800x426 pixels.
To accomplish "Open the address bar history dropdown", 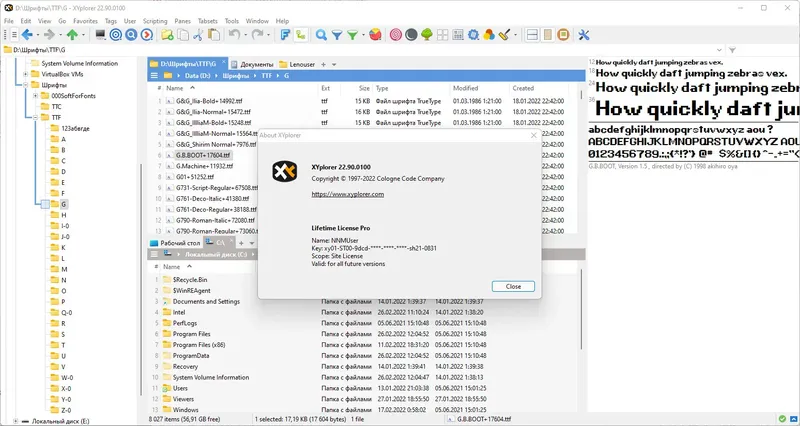I will 719,50.
